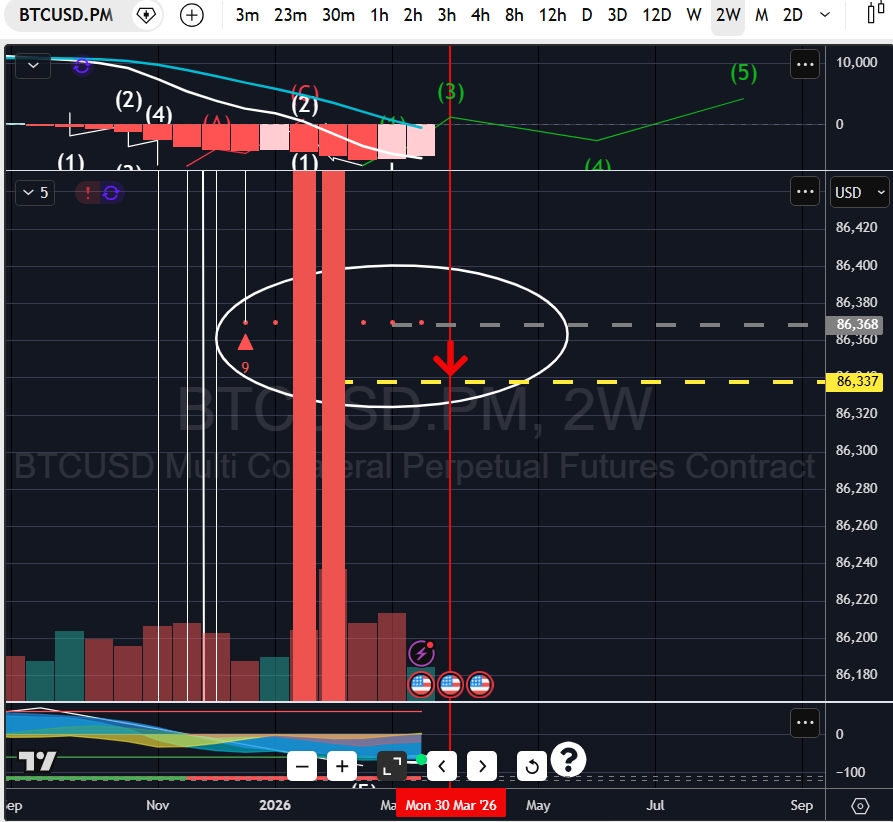
Task: Open the BTCUSD.PM symbol search
Action: pos(65,15)
